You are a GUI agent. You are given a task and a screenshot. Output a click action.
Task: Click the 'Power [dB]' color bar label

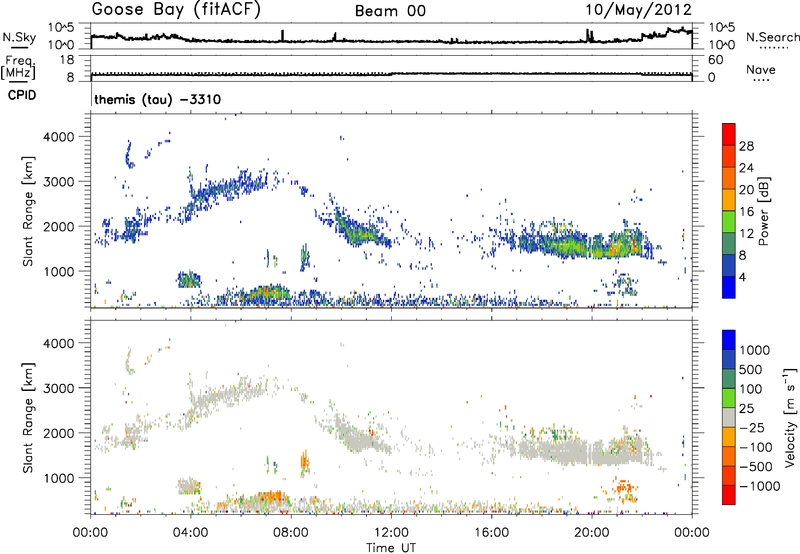[764, 211]
